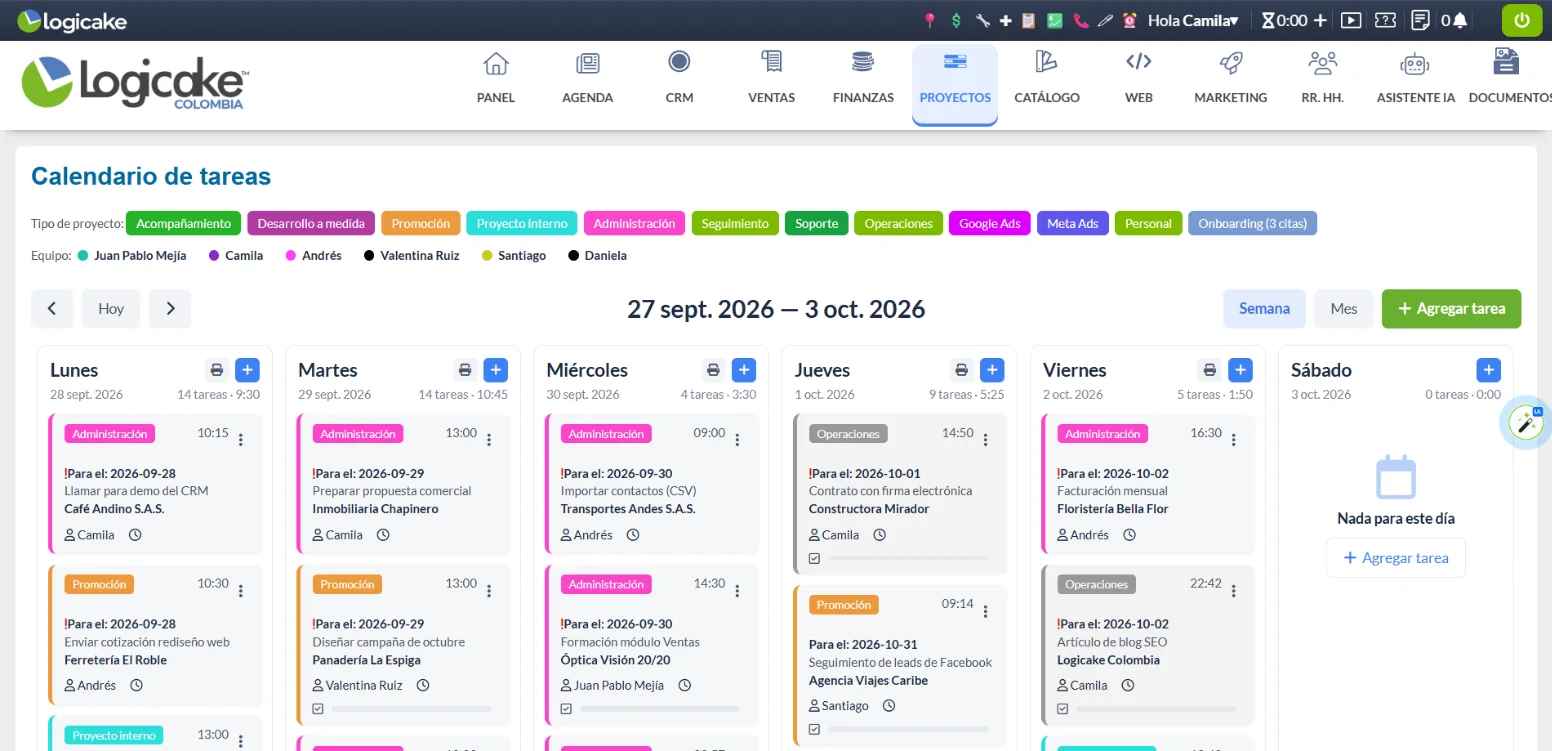Screen dimensions: 1552x751
Task: Click the hourglass timer icon
Action: click(1269, 20)
